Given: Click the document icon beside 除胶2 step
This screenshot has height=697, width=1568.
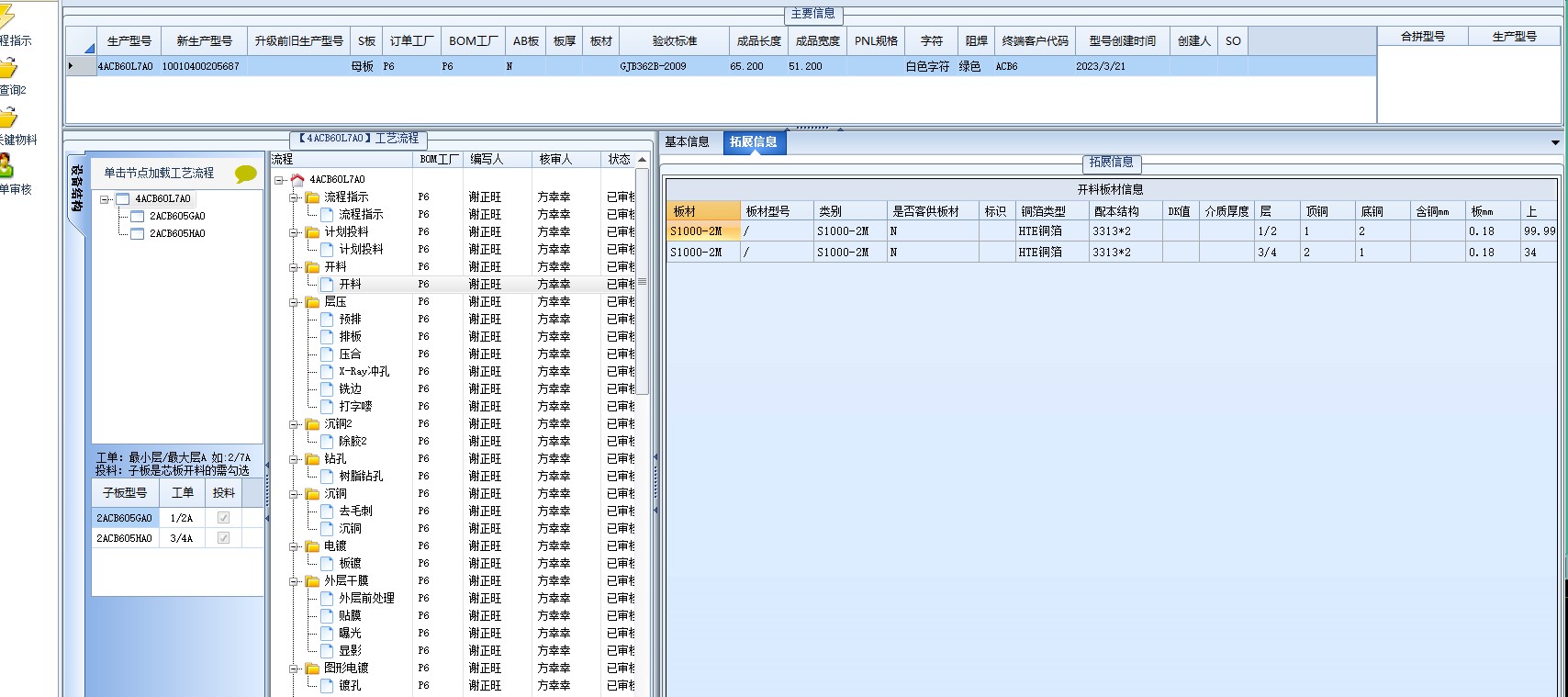Looking at the screenshot, I should pyautogui.click(x=327, y=442).
